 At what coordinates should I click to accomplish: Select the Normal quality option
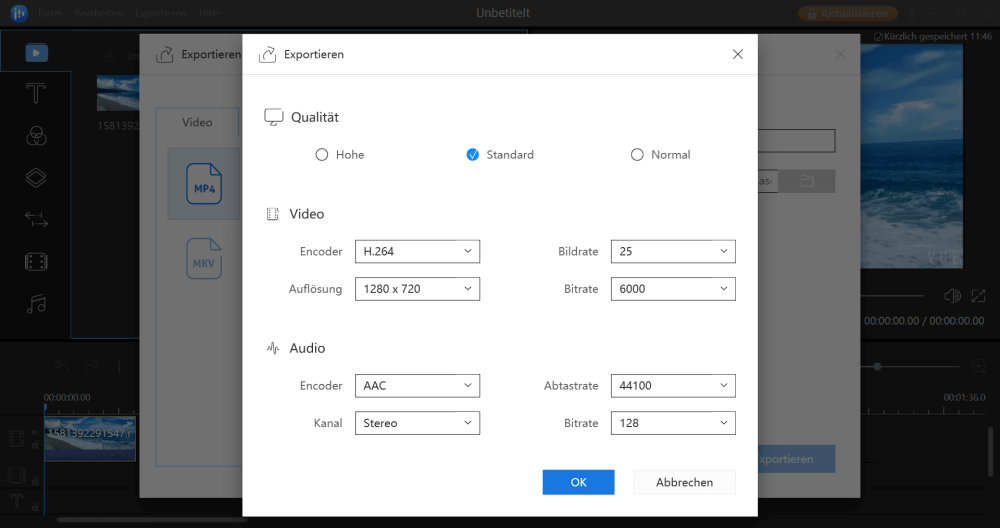(637, 155)
